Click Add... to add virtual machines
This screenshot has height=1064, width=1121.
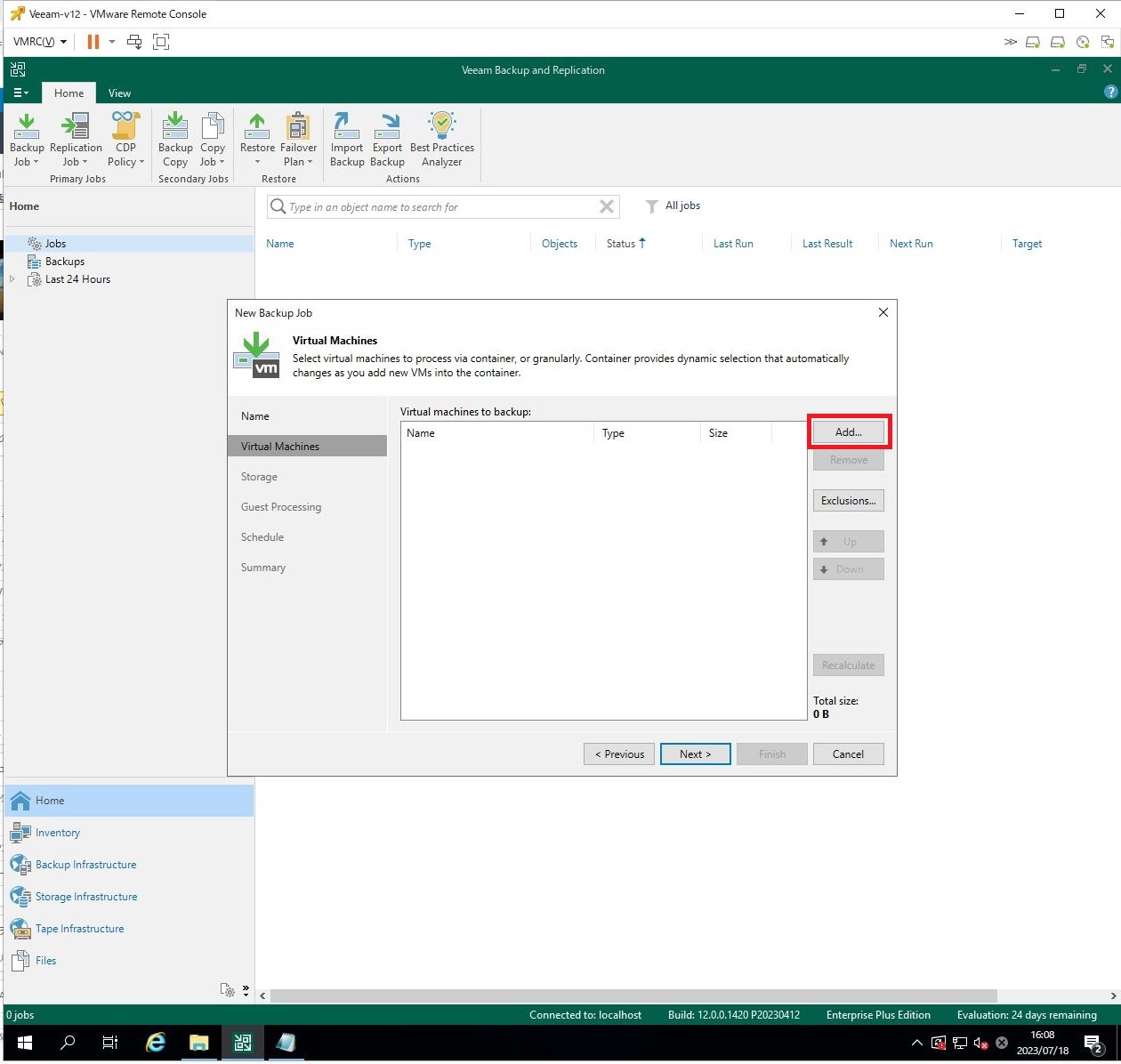(x=848, y=431)
